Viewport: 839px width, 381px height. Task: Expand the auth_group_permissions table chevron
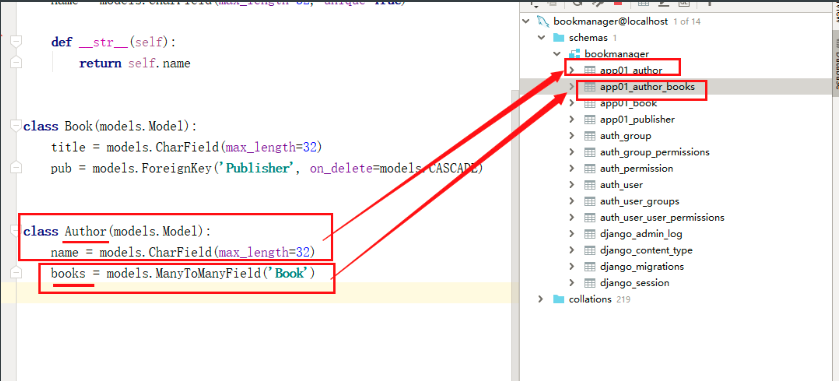(572, 153)
